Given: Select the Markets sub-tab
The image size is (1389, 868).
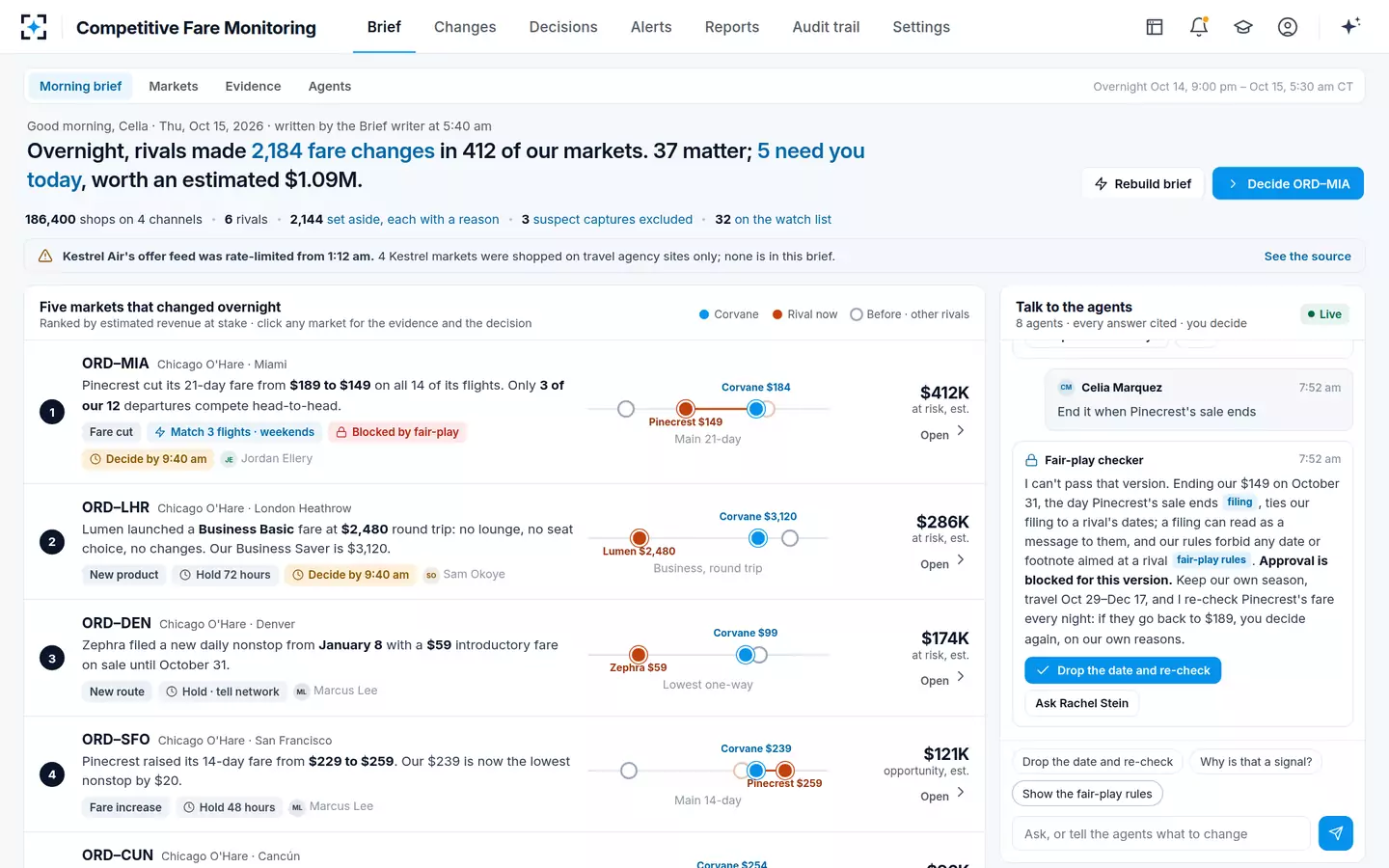Looking at the screenshot, I should pyautogui.click(x=174, y=86).
